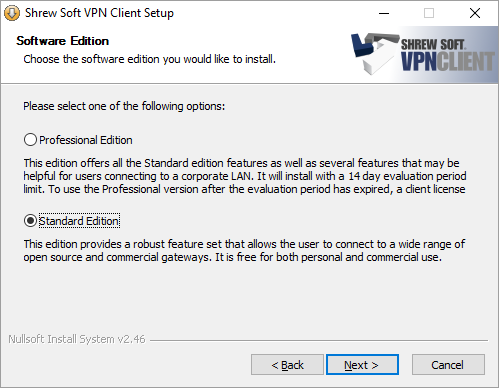Close the Shrew Soft VPN Client Setup window

click(475, 13)
